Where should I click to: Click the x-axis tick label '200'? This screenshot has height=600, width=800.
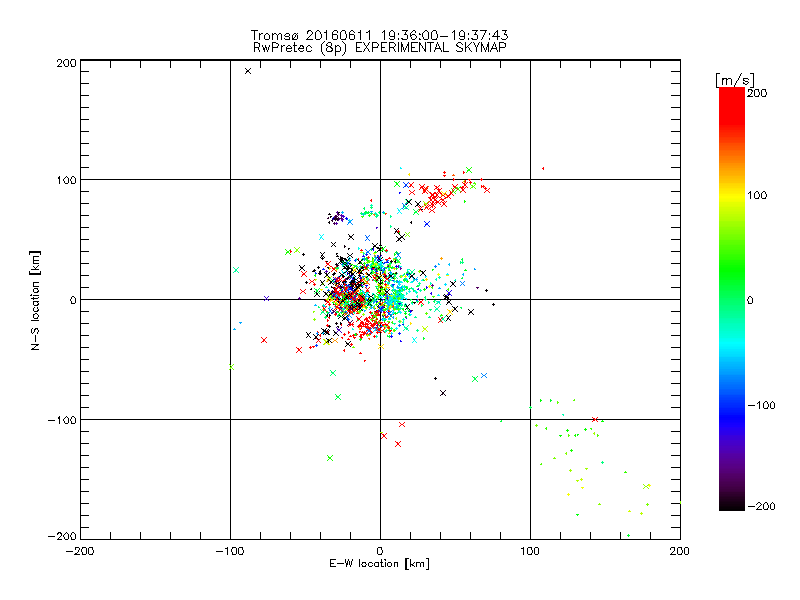tap(680, 551)
